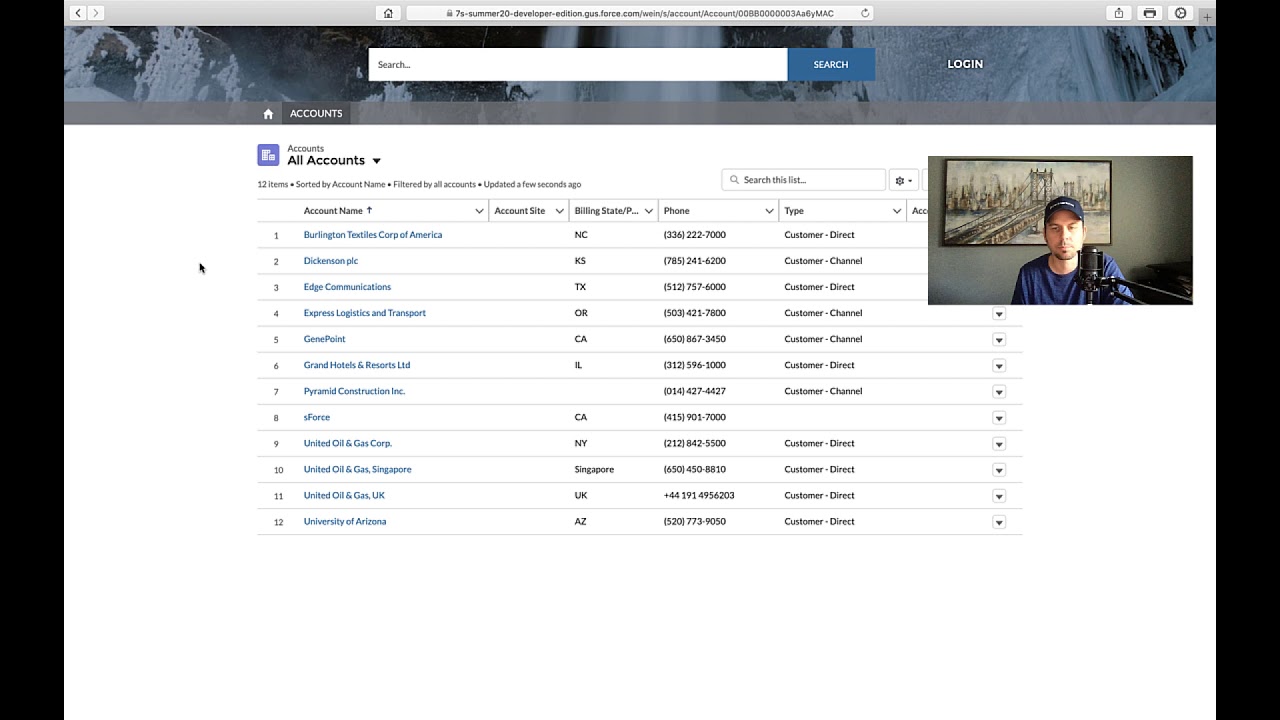The height and width of the screenshot is (720, 1280).
Task: Open row actions for GenePoint
Action: pyautogui.click(x=999, y=340)
